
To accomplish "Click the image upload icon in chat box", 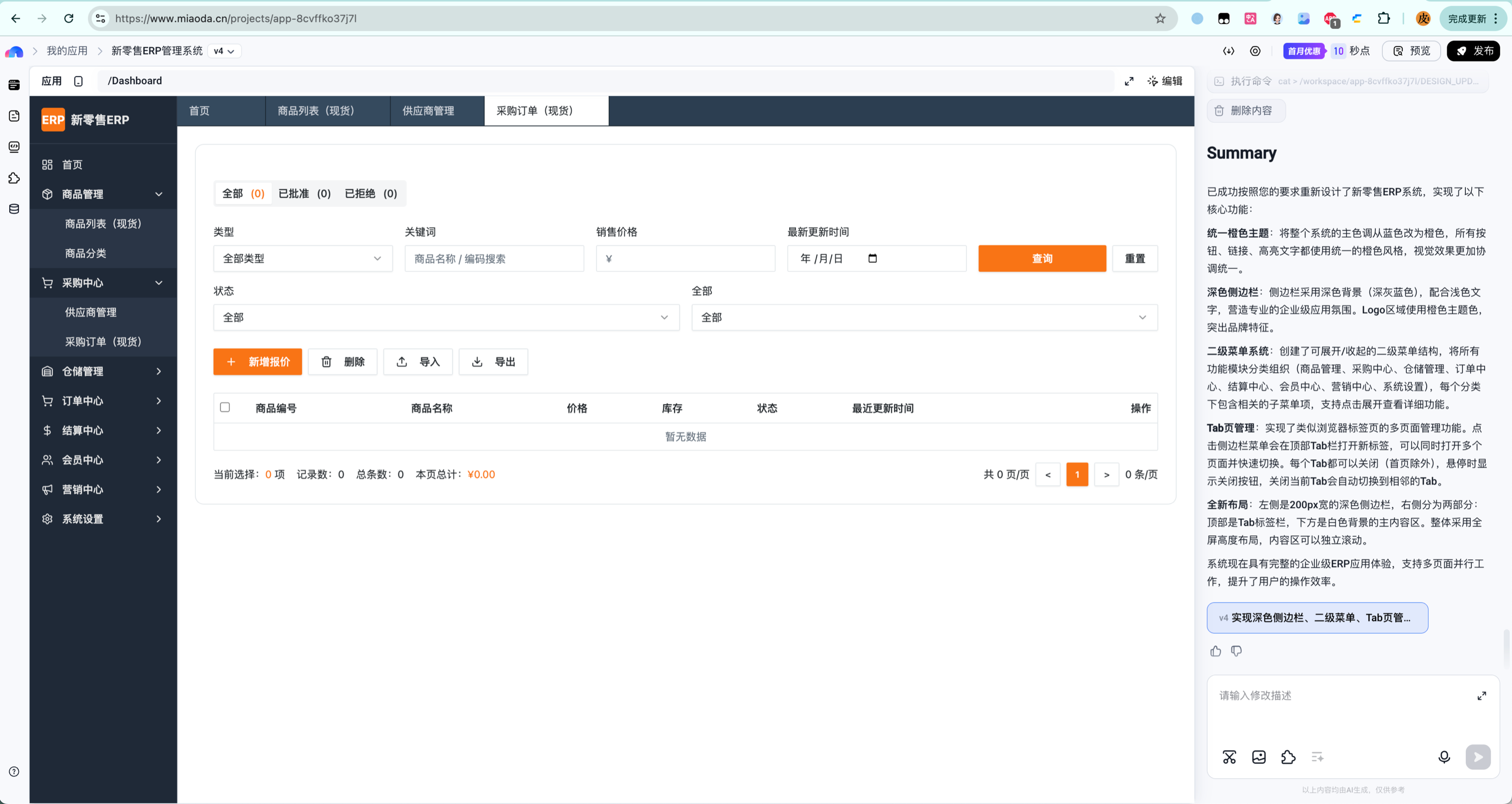I will [x=1258, y=757].
